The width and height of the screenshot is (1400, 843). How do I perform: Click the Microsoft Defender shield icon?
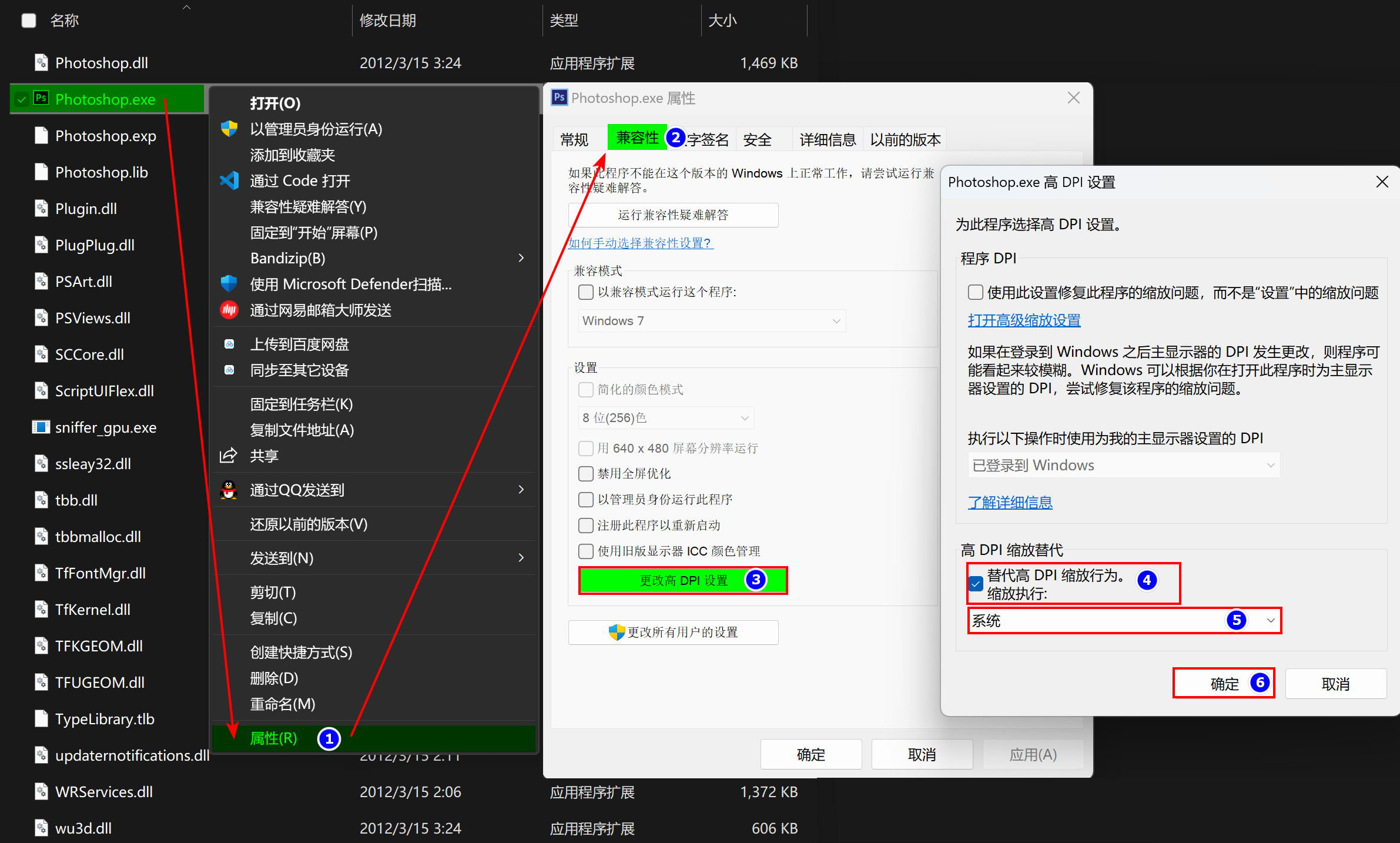click(229, 284)
